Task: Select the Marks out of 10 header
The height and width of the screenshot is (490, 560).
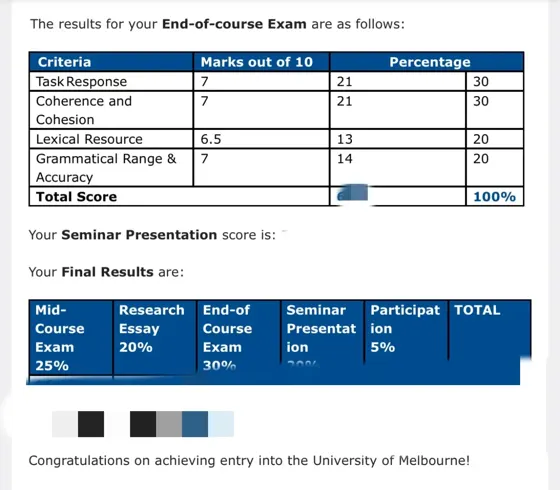Action: pyautogui.click(x=261, y=62)
